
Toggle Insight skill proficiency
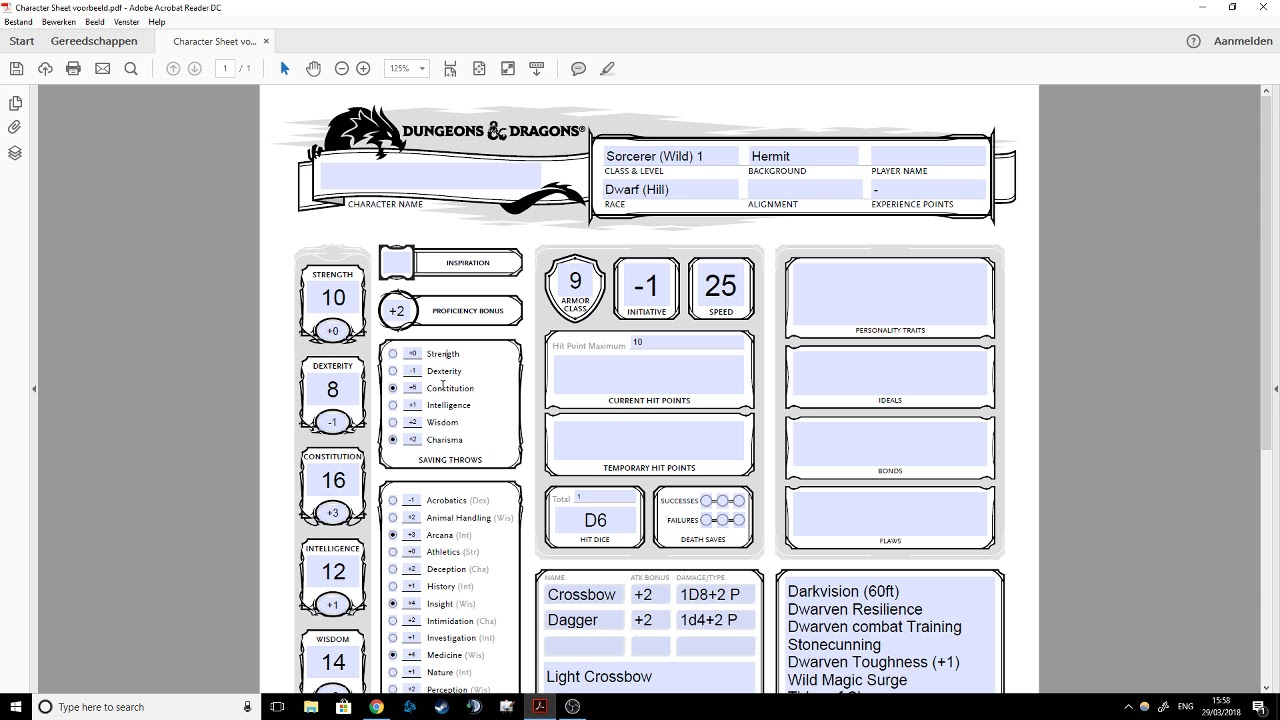point(393,604)
